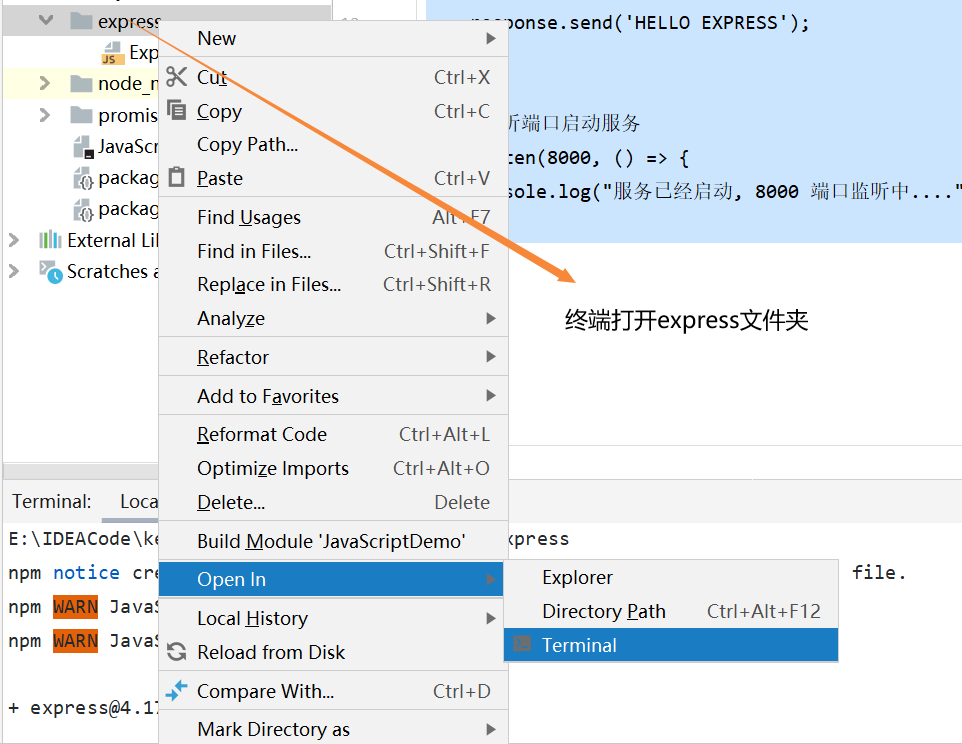The height and width of the screenshot is (744, 962).
Task: Choose Find in Files
Action: tap(333, 251)
